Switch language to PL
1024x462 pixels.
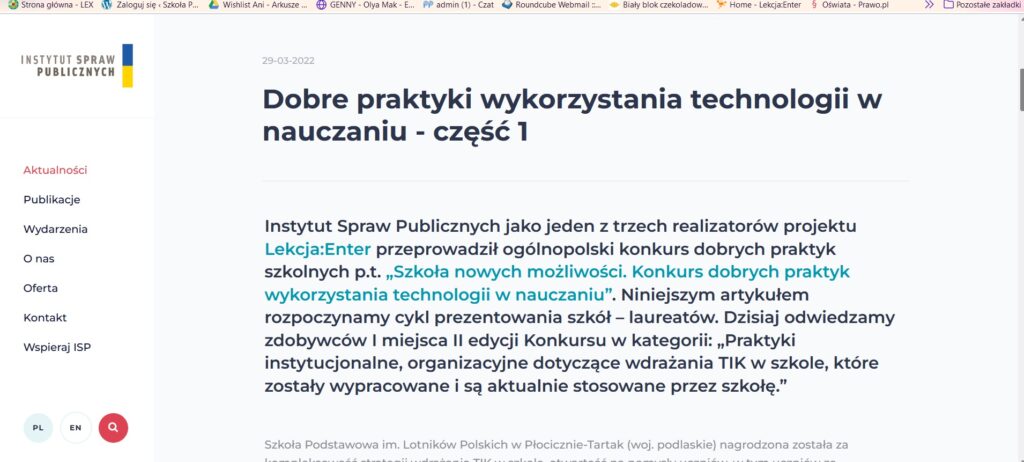pyautogui.click(x=38, y=427)
